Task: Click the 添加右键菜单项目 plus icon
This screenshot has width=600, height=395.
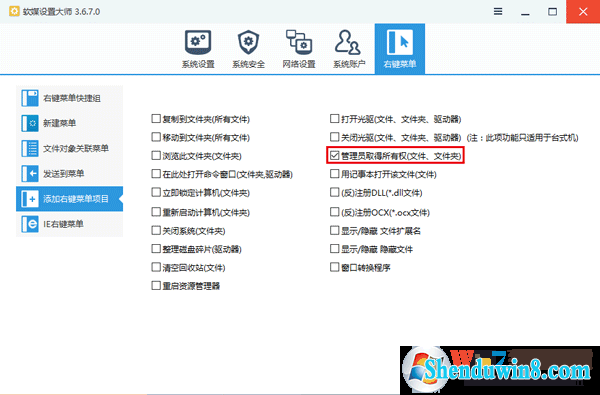Action: point(29,199)
